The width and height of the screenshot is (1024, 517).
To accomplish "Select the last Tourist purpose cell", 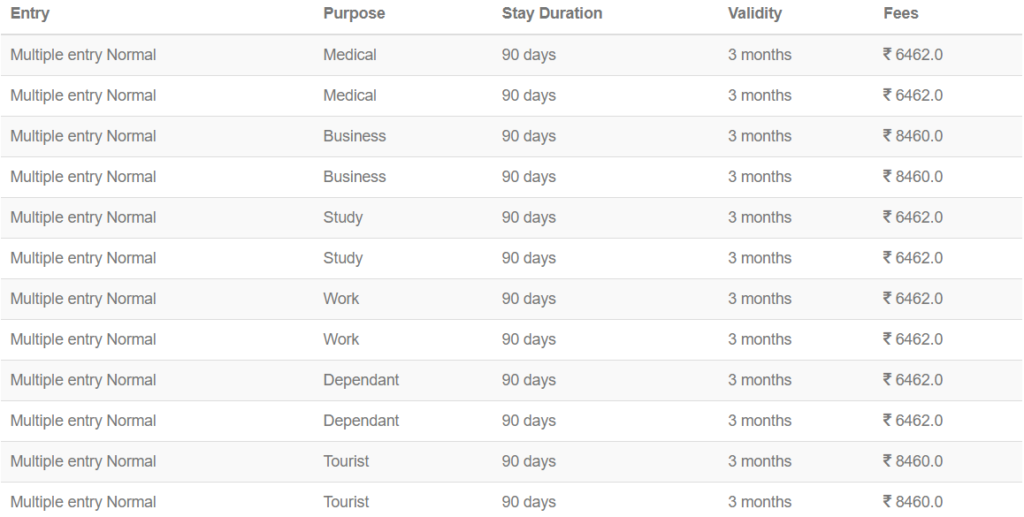I will (346, 502).
